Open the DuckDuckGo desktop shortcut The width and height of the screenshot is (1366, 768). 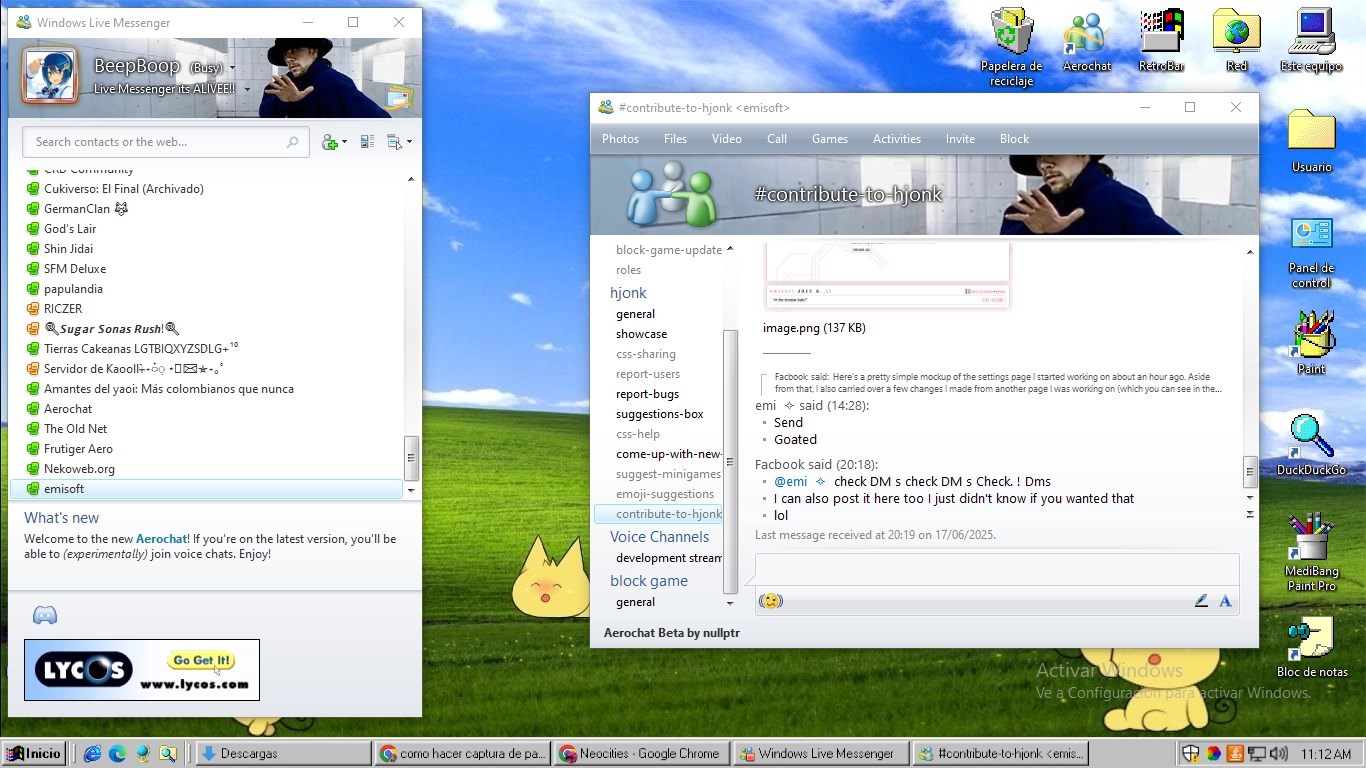click(x=1311, y=445)
